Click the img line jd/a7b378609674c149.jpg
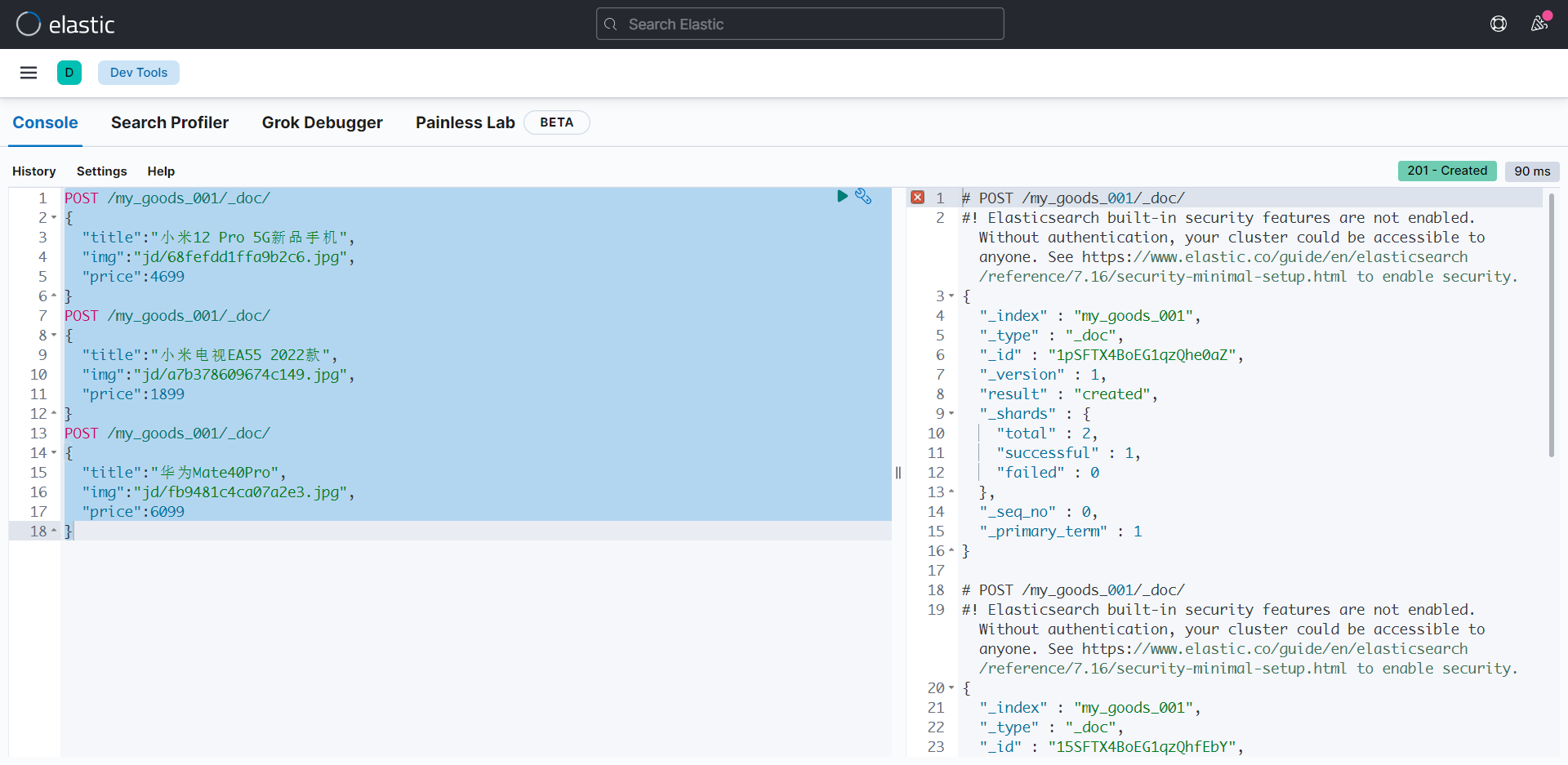The width and height of the screenshot is (1568, 765). click(x=218, y=375)
